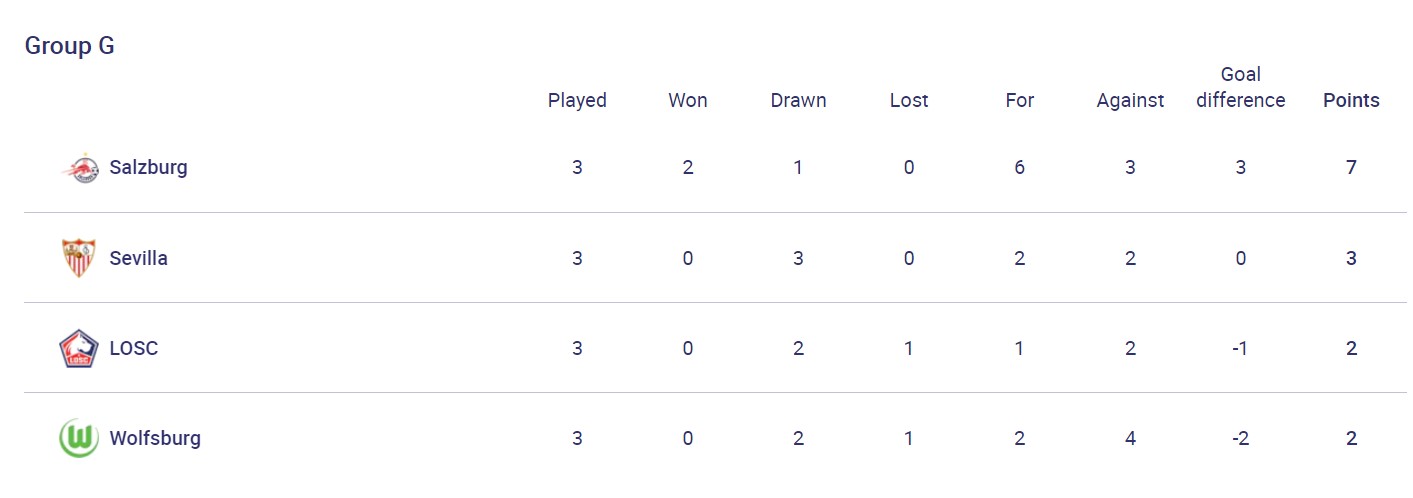The width and height of the screenshot is (1413, 498).
Task: Click the Against column header
Action: pos(1130,100)
